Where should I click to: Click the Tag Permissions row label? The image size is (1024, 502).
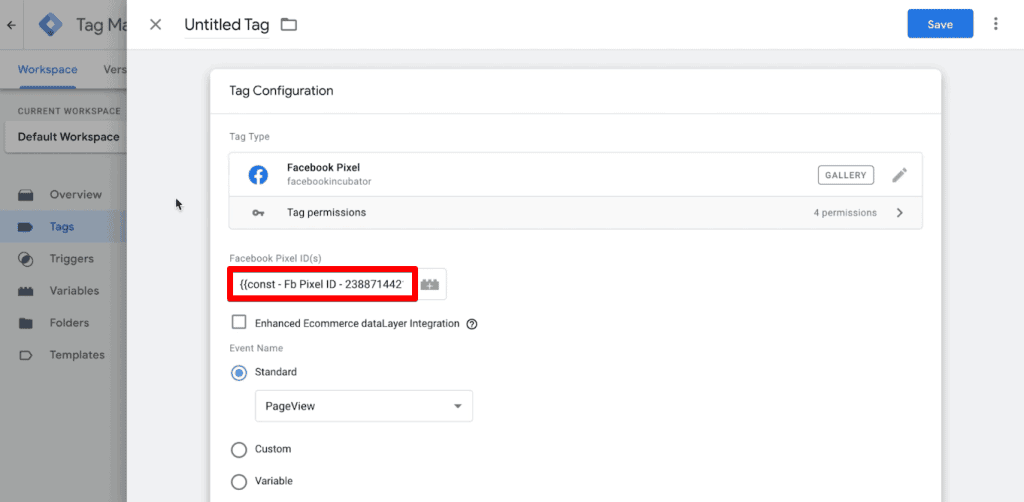(327, 213)
